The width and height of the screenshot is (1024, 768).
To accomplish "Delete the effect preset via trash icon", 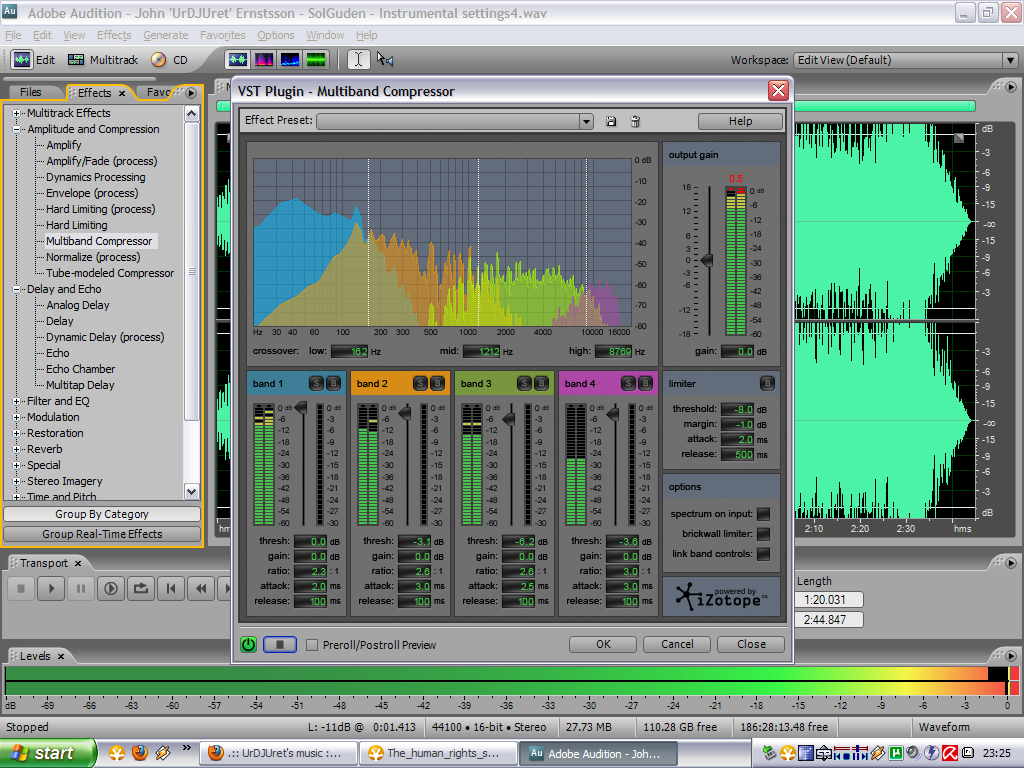I will (x=634, y=121).
